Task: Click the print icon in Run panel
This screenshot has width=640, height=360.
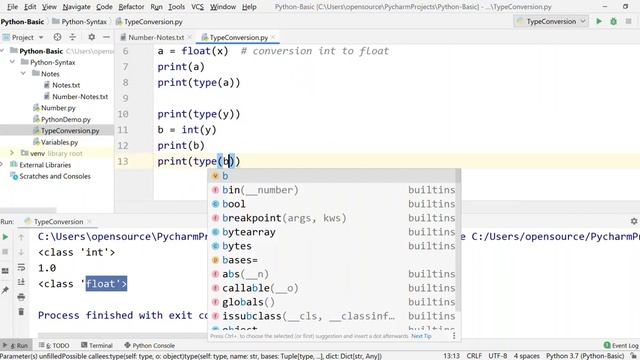Action: pos(21,297)
